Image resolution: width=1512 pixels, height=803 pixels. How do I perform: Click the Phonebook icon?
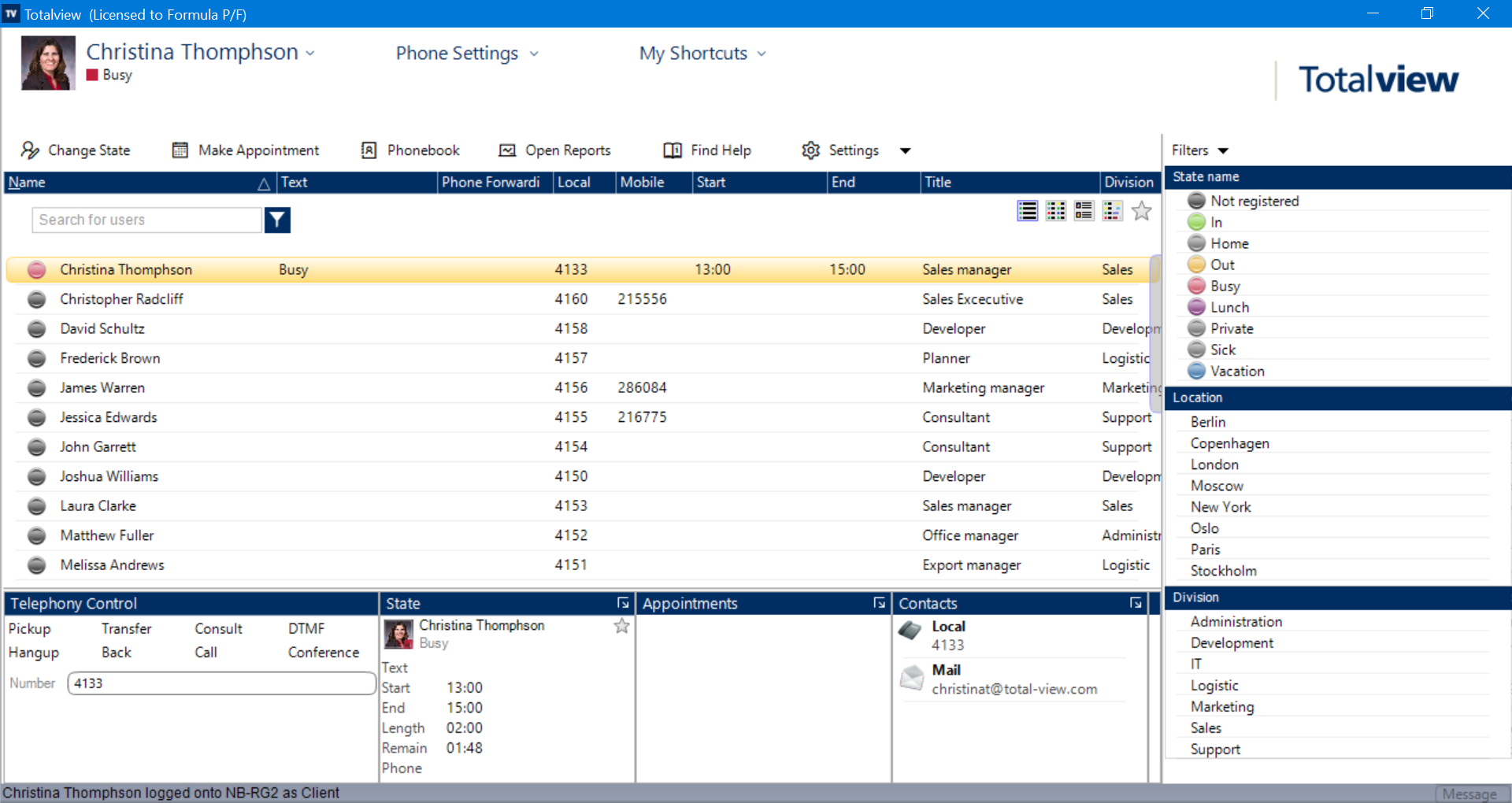point(369,150)
